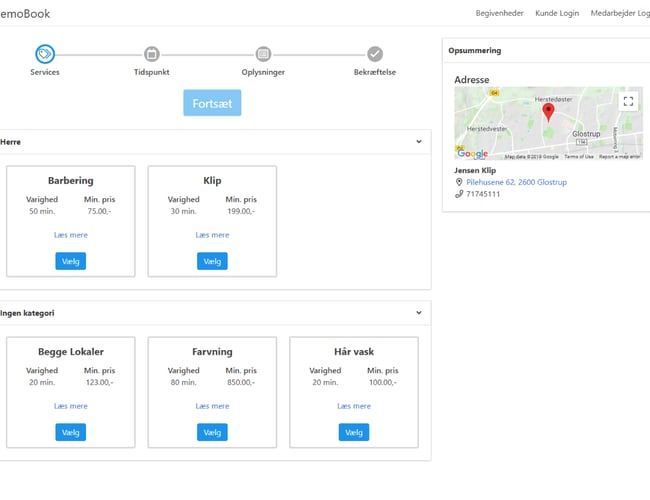650x500 pixels.
Task: Click the Bekræftelse checkmark step icon
Action: [375, 54]
